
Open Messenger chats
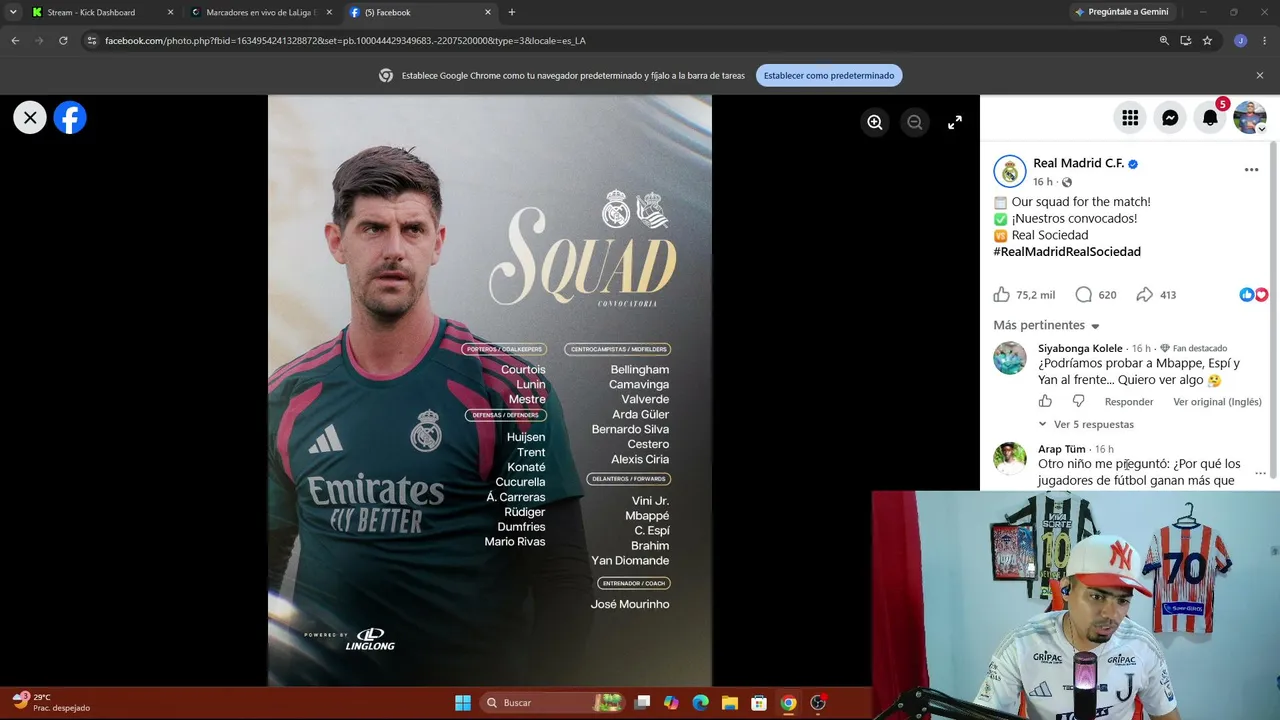coord(1170,118)
